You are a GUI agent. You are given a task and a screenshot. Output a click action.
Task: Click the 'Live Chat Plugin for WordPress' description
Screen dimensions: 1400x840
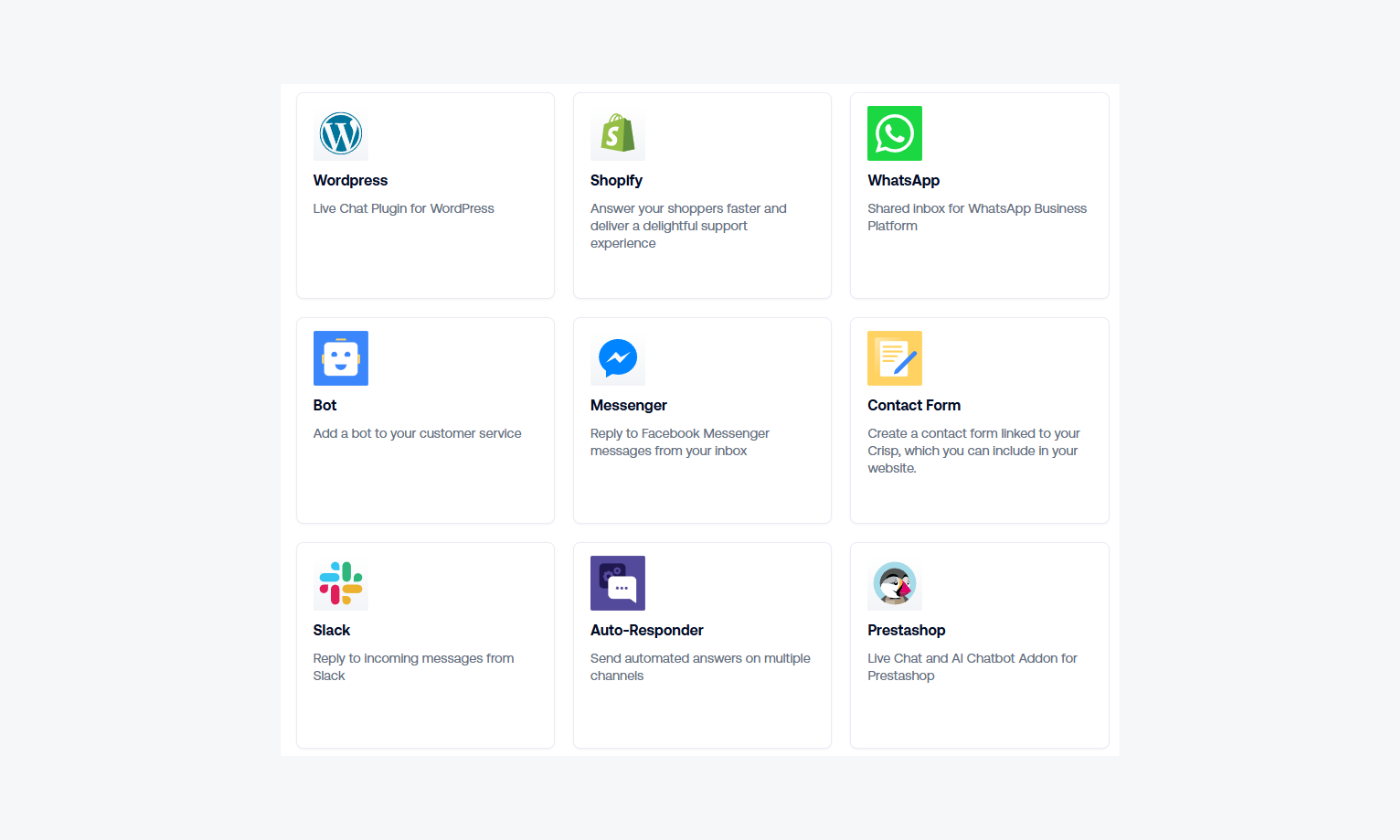point(403,209)
